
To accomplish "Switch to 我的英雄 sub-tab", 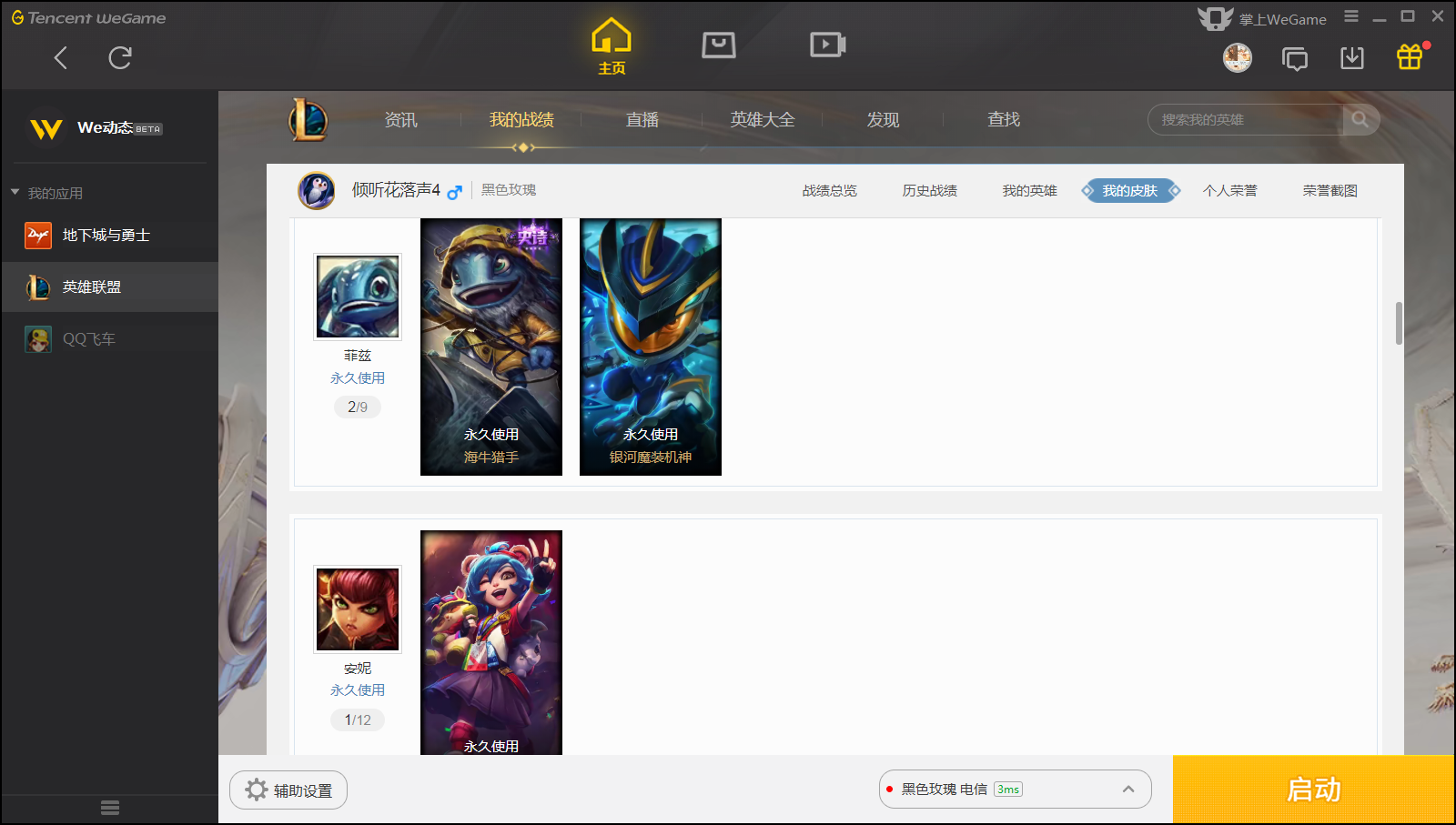I will [x=1030, y=191].
